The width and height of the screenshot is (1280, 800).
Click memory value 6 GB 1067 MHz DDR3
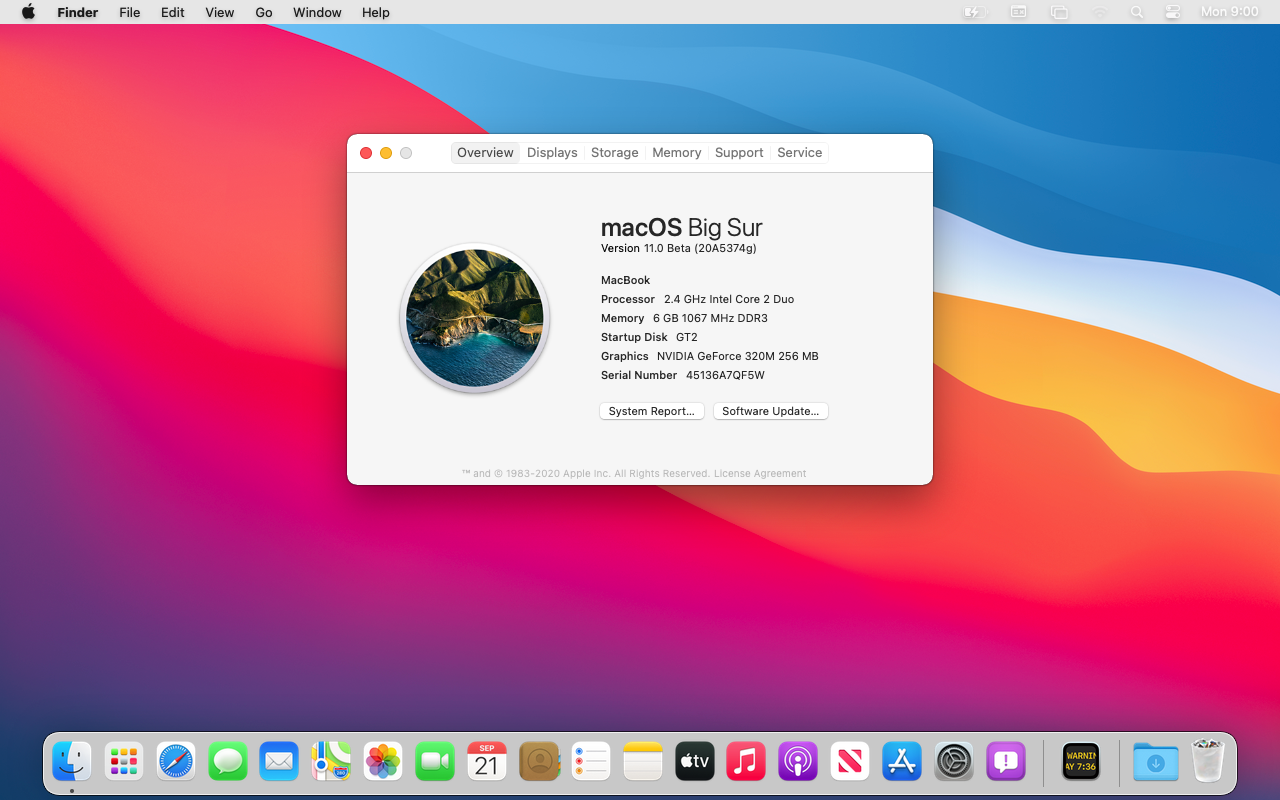(710, 318)
